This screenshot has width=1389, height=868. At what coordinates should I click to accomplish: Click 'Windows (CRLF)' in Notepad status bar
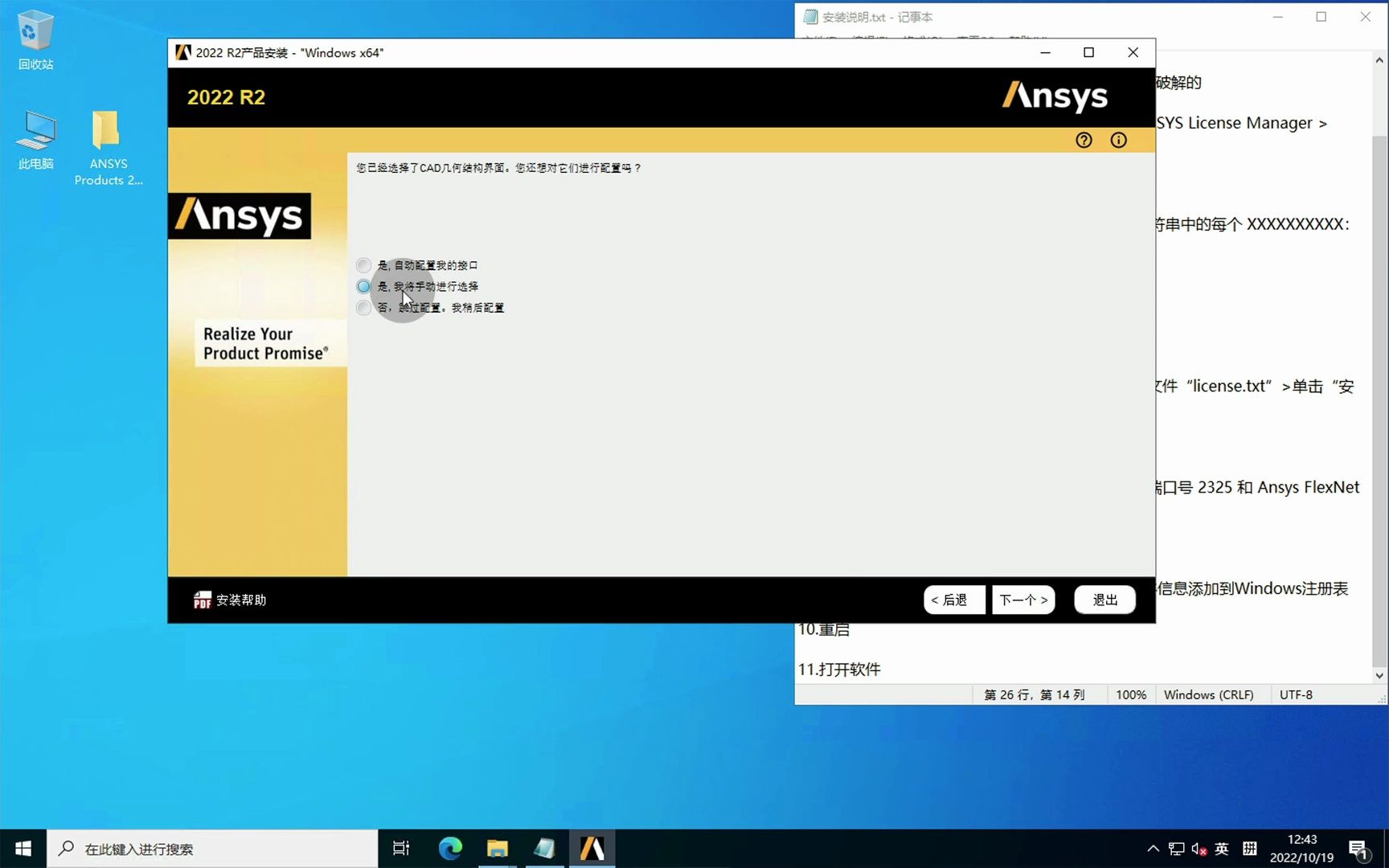point(1208,694)
